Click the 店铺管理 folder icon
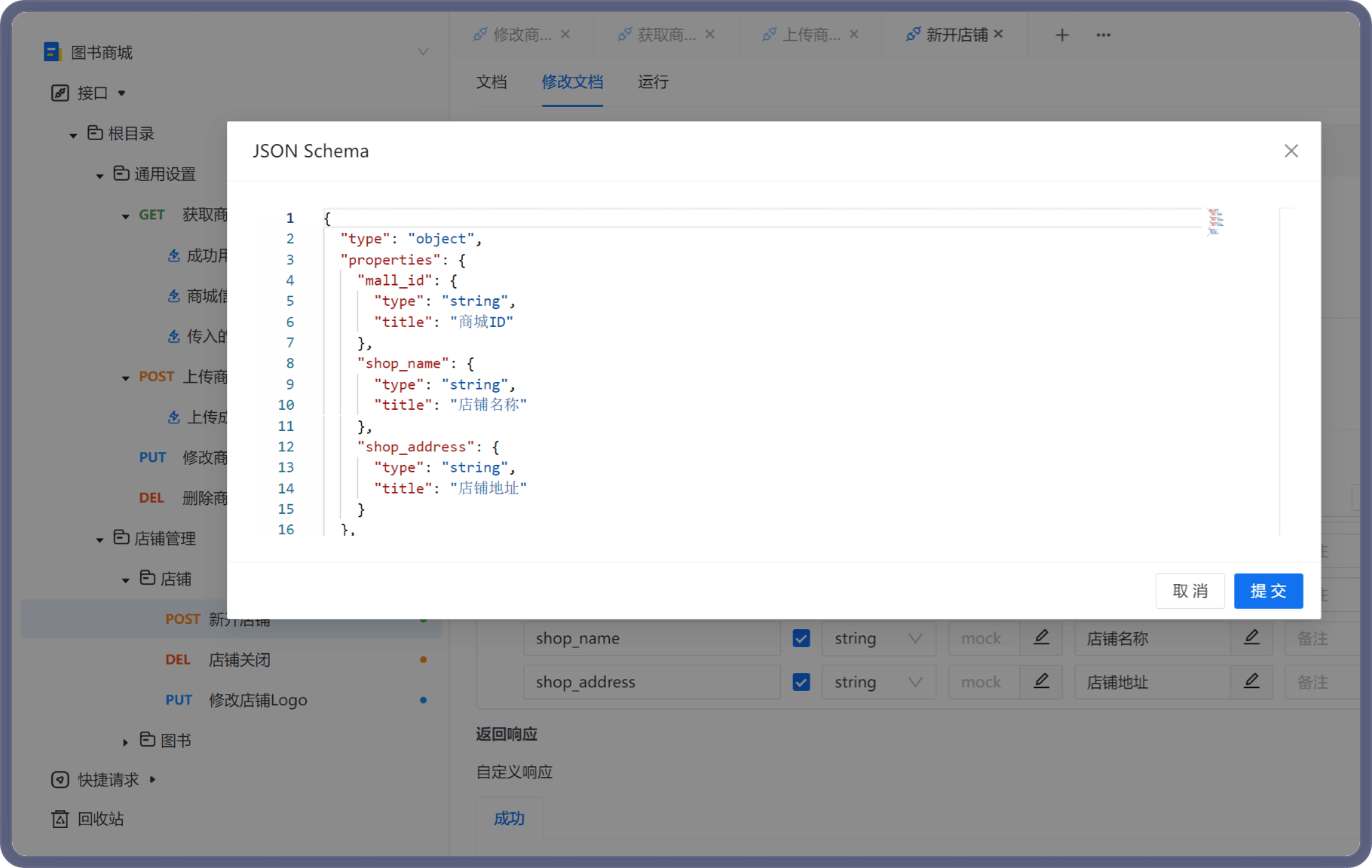 (121, 538)
